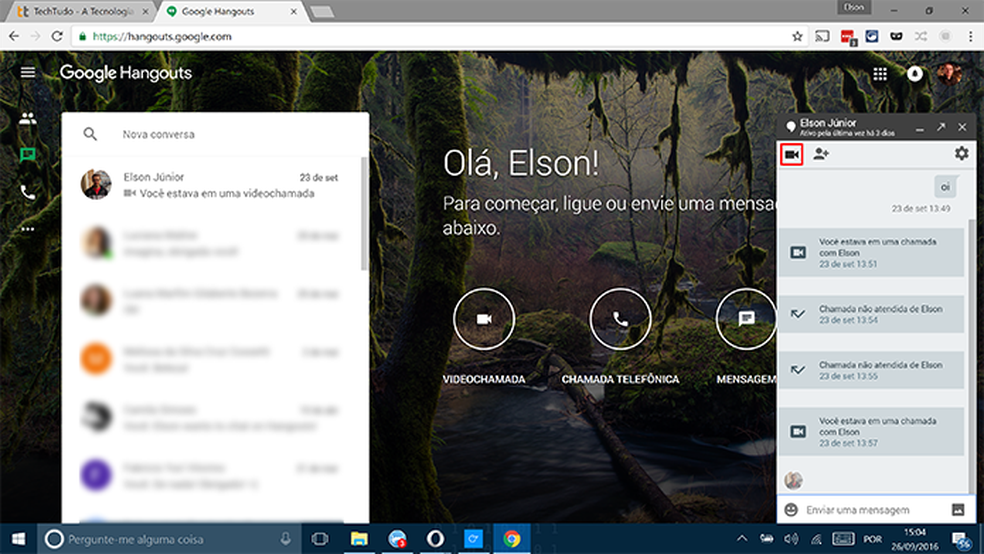The image size is (984, 554).
Task: Click the emoji picker in message box
Action: point(791,509)
